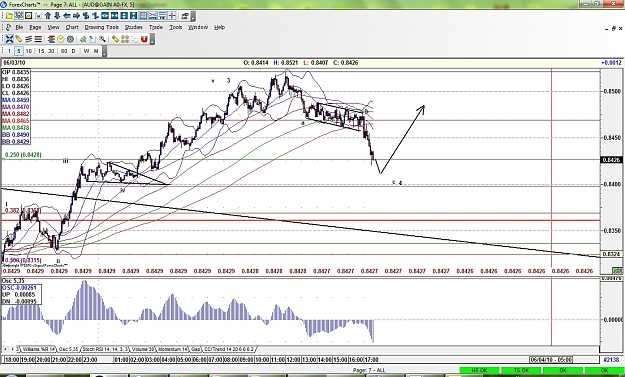Click the left arrow toolbar icon
The height and width of the screenshot is (377, 625).
67,16
